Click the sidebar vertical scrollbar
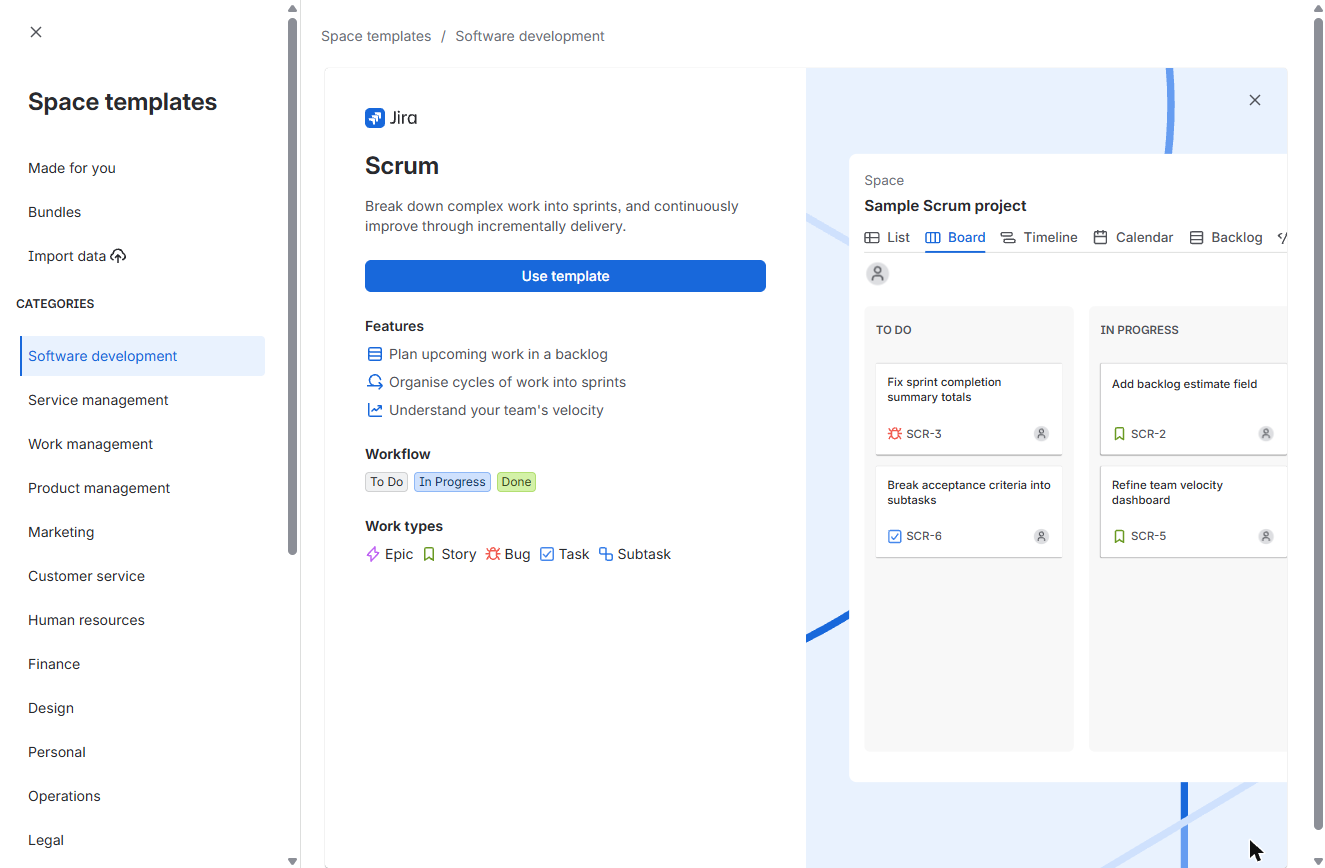This screenshot has width=1325, height=868. click(292, 285)
